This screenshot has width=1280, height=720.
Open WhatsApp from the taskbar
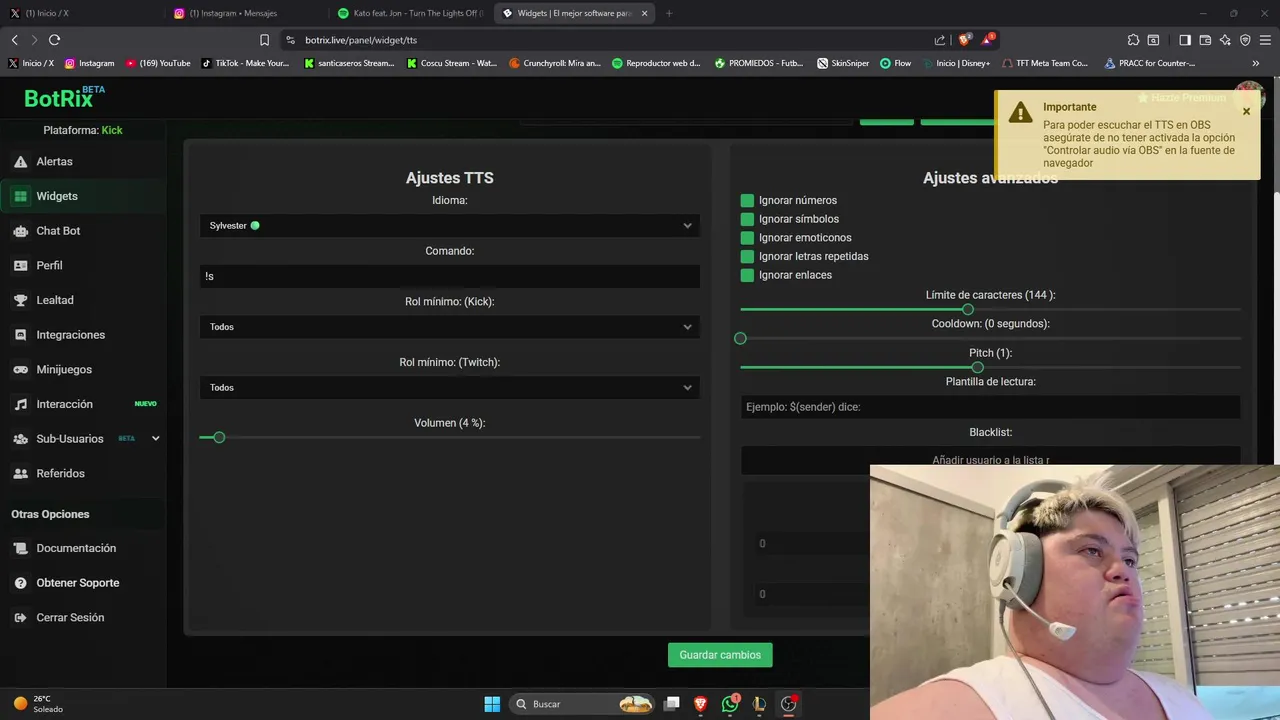coord(730,704)
